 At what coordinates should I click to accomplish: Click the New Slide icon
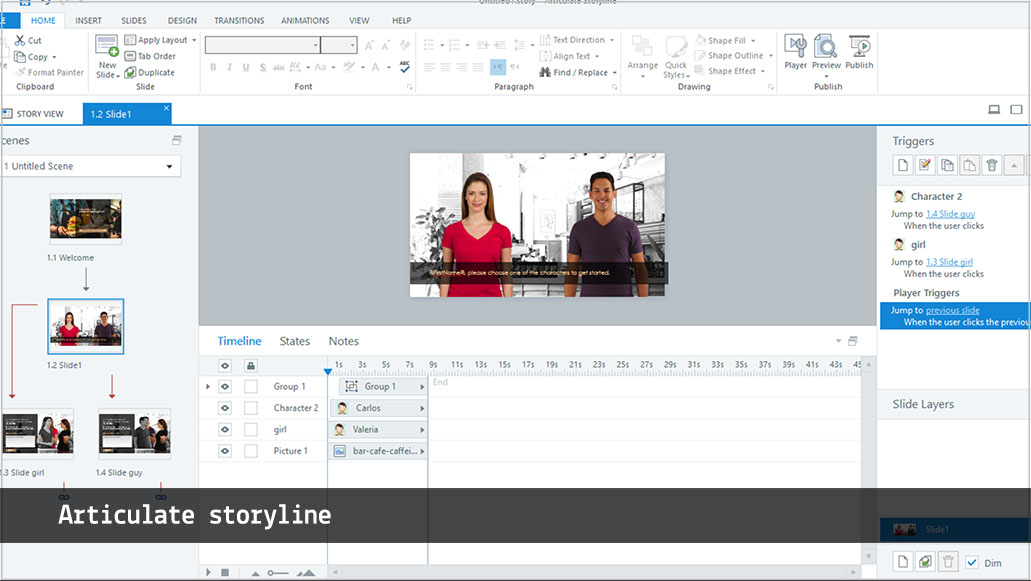click(107, 47)
